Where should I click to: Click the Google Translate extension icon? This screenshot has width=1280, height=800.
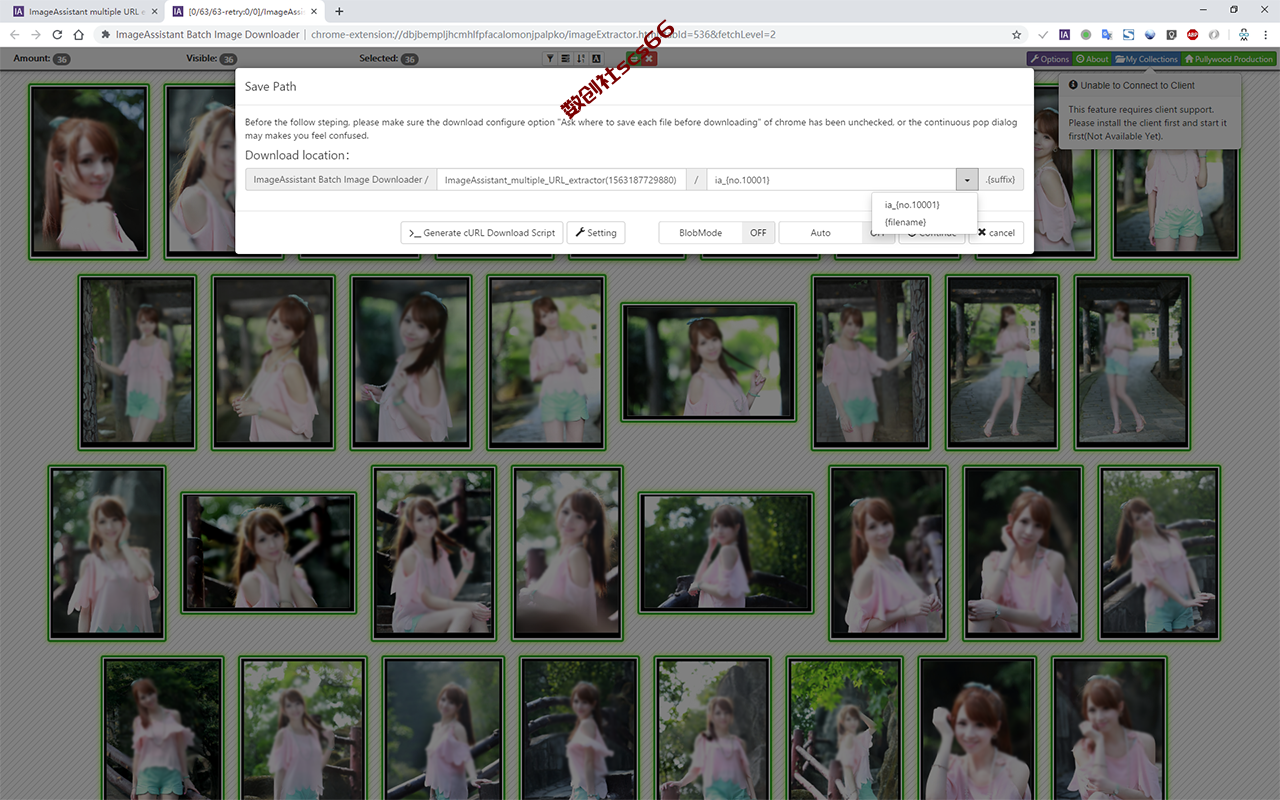coord(1107,34)
